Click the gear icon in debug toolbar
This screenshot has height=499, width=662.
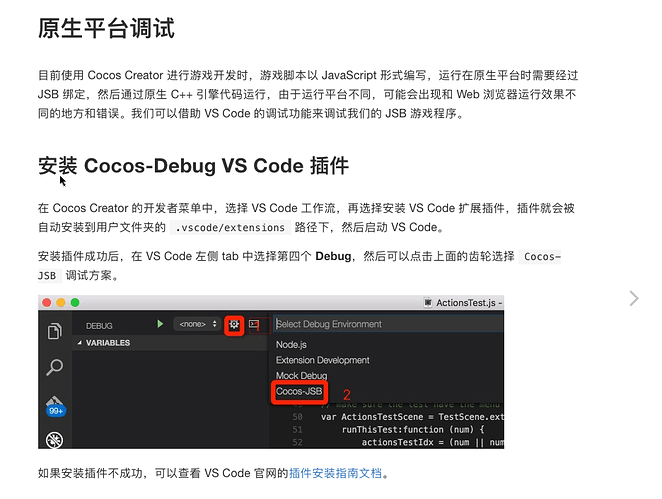click(234, 325)
